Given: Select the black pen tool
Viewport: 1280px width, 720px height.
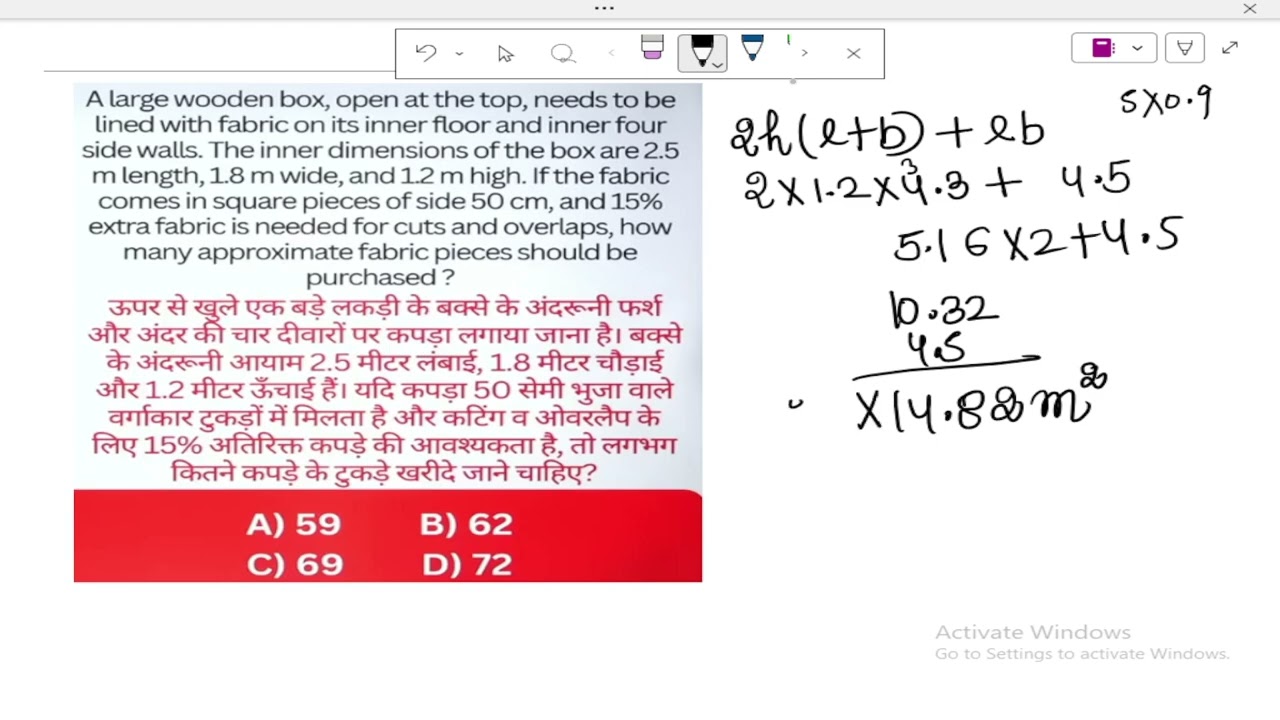Looking at the screenshot, I should pos(701,50).
